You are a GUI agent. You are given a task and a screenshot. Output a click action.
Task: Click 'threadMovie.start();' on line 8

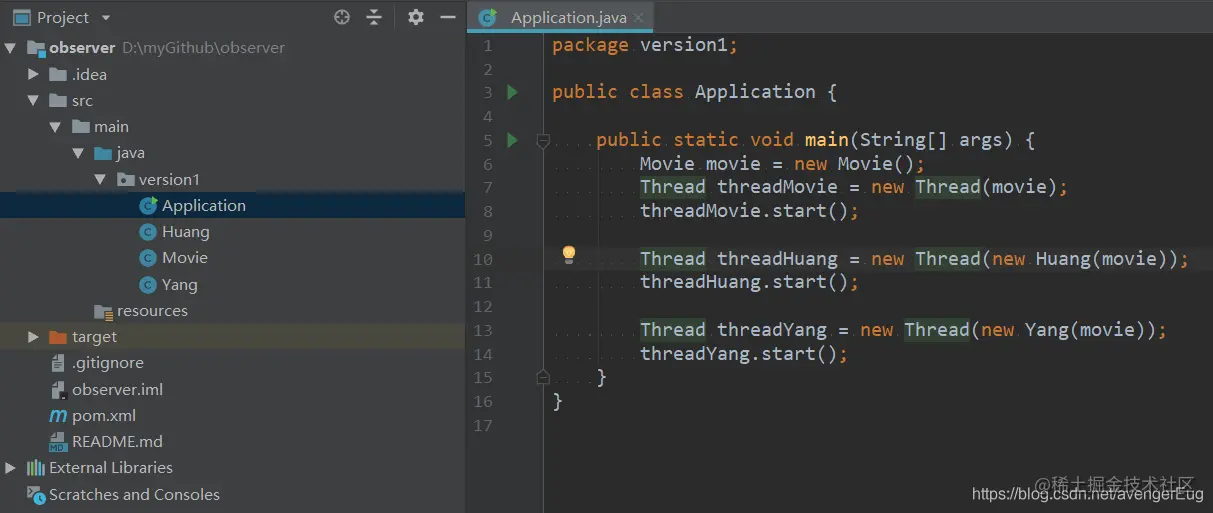750,211
